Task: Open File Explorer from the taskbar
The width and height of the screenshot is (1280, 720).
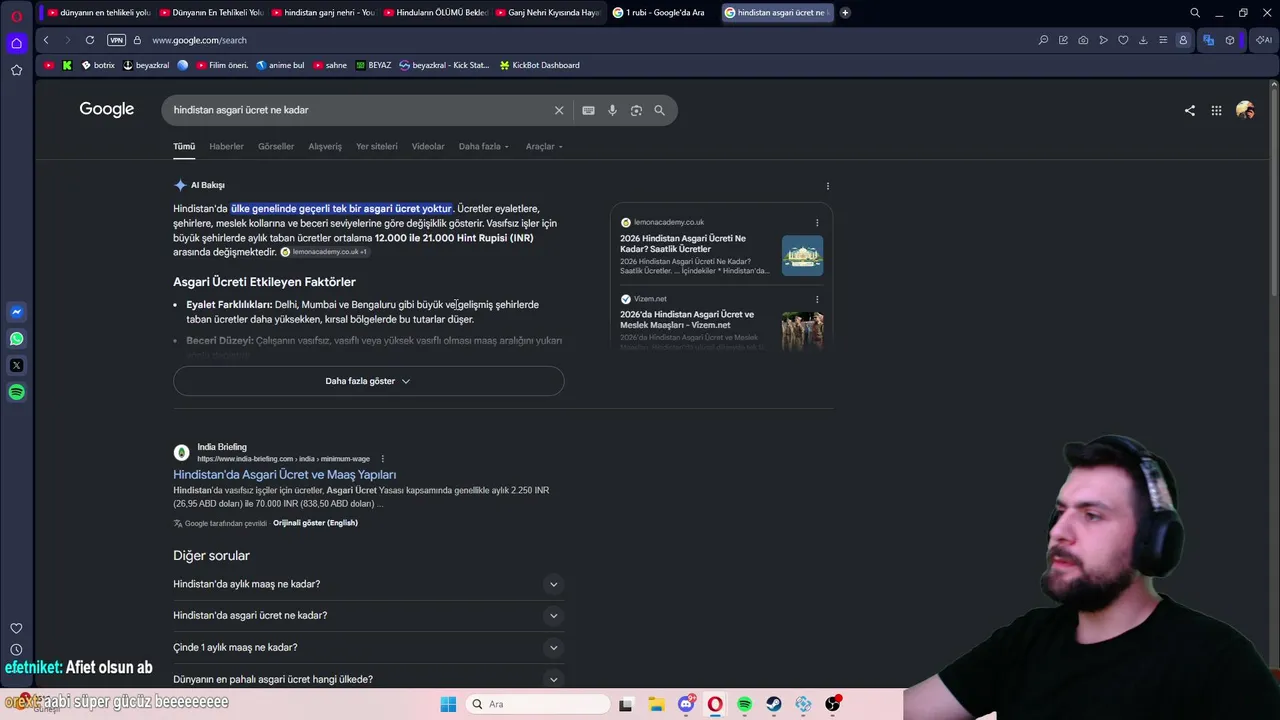Action: 657,704
